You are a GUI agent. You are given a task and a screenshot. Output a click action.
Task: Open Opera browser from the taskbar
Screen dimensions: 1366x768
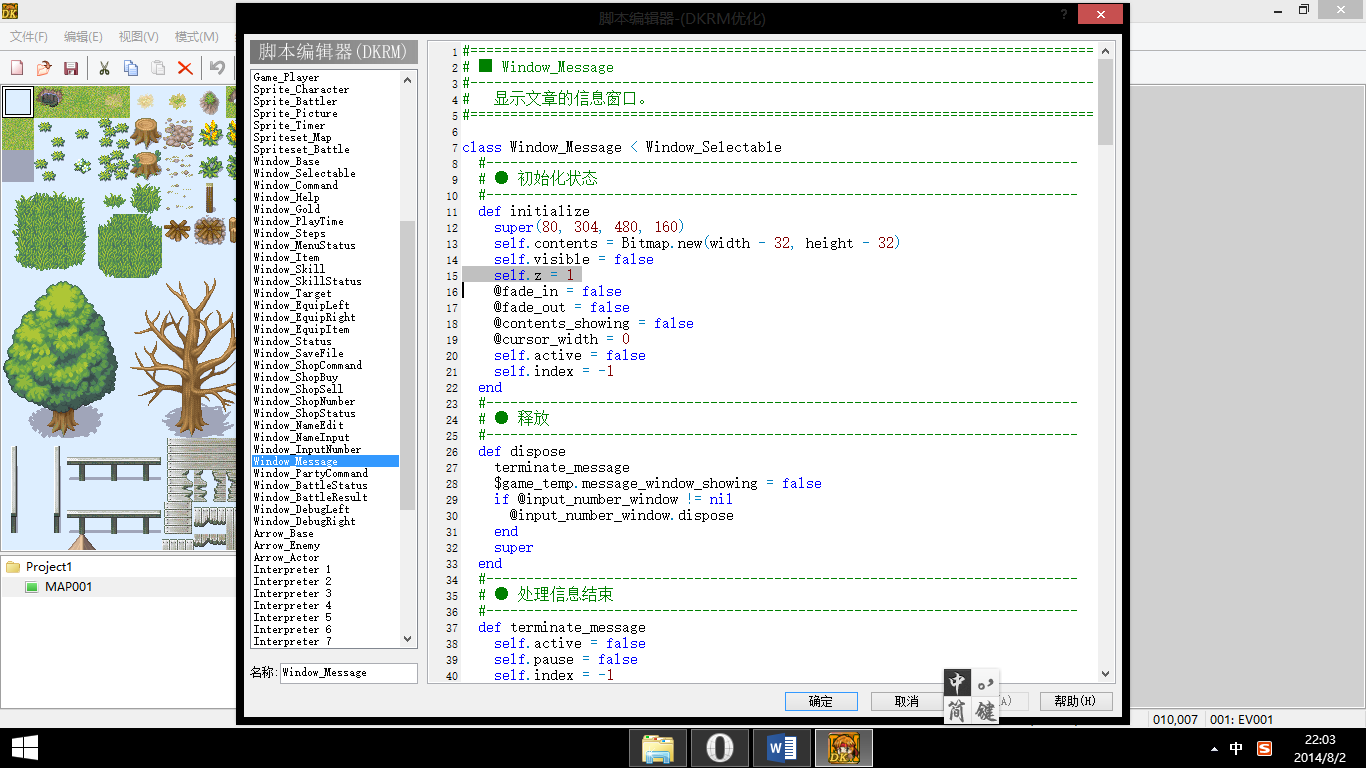click(720, 748)
